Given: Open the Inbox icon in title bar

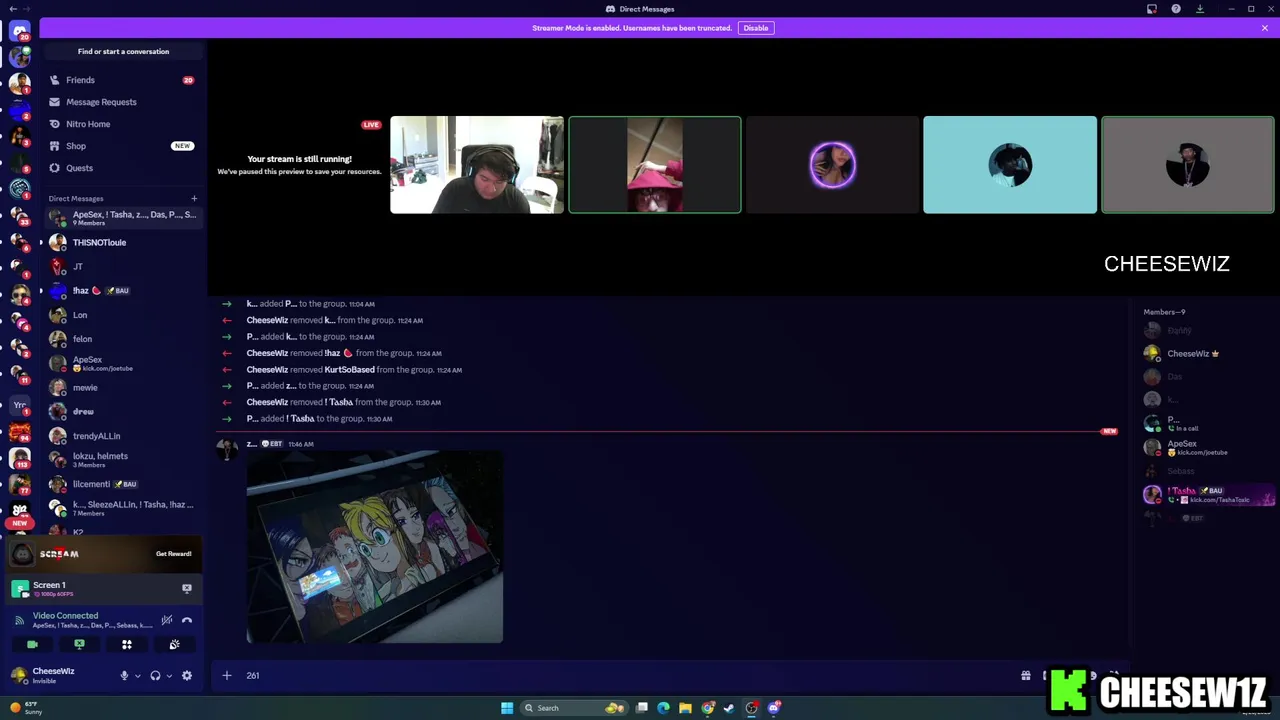Looking at the screenshot, I should pos(1152,9).
